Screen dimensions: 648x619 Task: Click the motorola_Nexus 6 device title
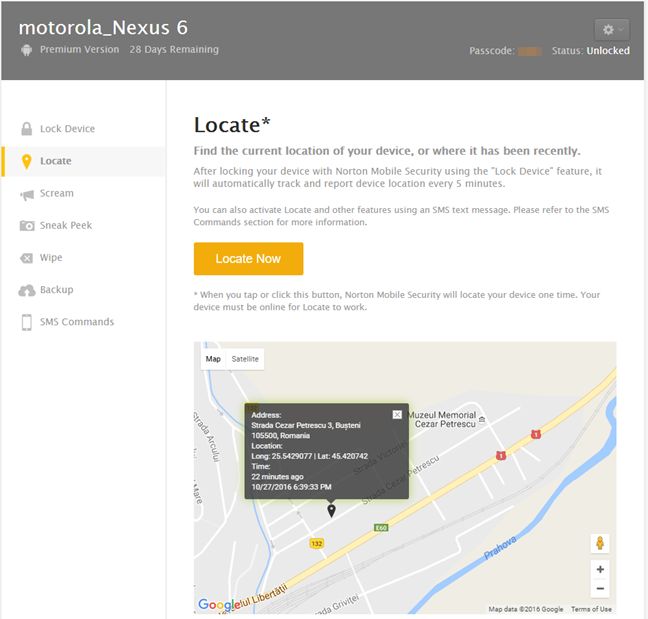[103, 28]
